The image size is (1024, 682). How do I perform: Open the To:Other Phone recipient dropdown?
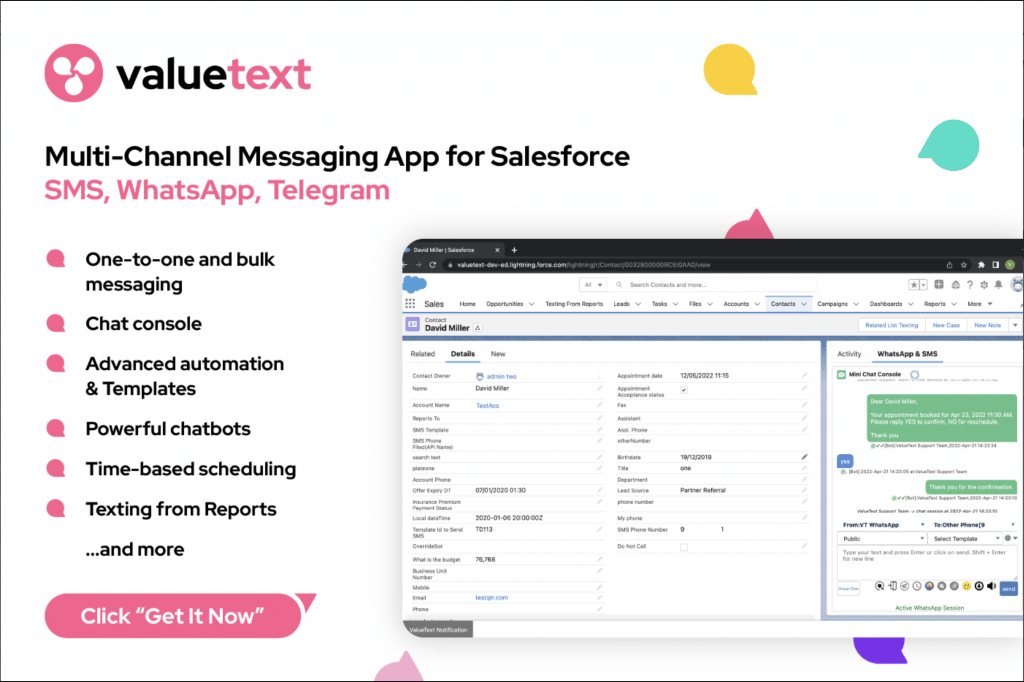click(974, 525)
